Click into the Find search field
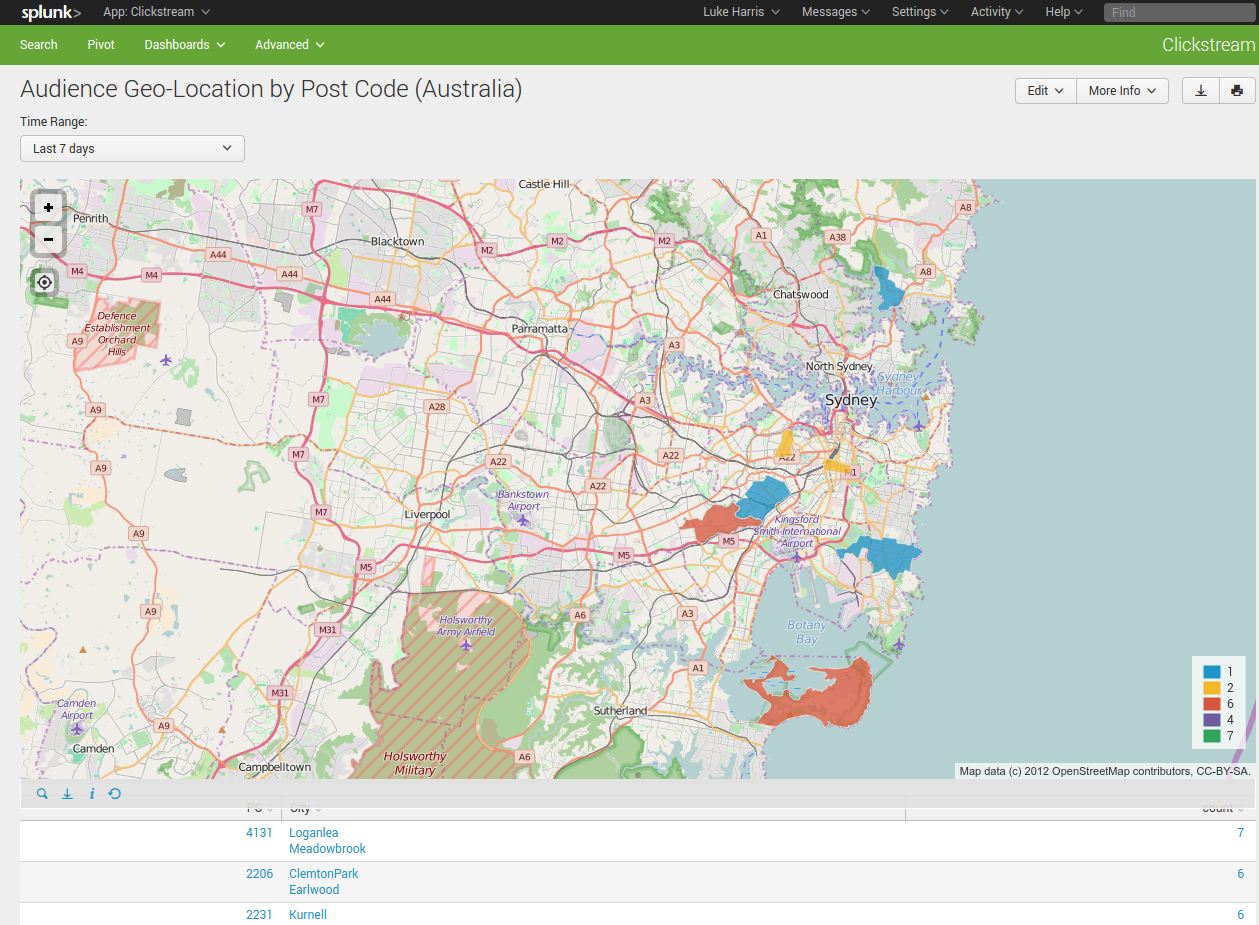This screenshot has height=925, width=1259. (x=1178, y=13)
